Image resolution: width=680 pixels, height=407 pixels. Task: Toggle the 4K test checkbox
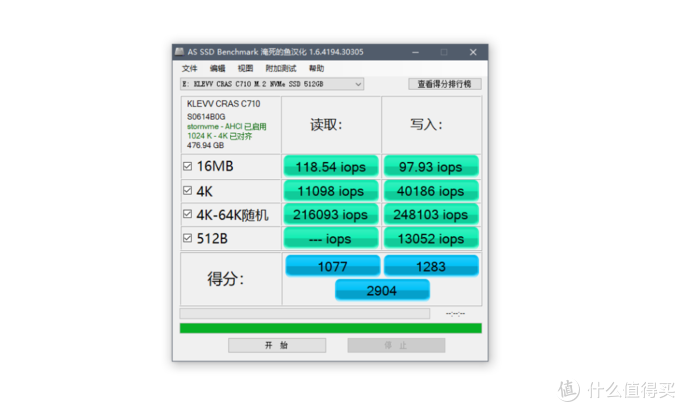[187, 191]
